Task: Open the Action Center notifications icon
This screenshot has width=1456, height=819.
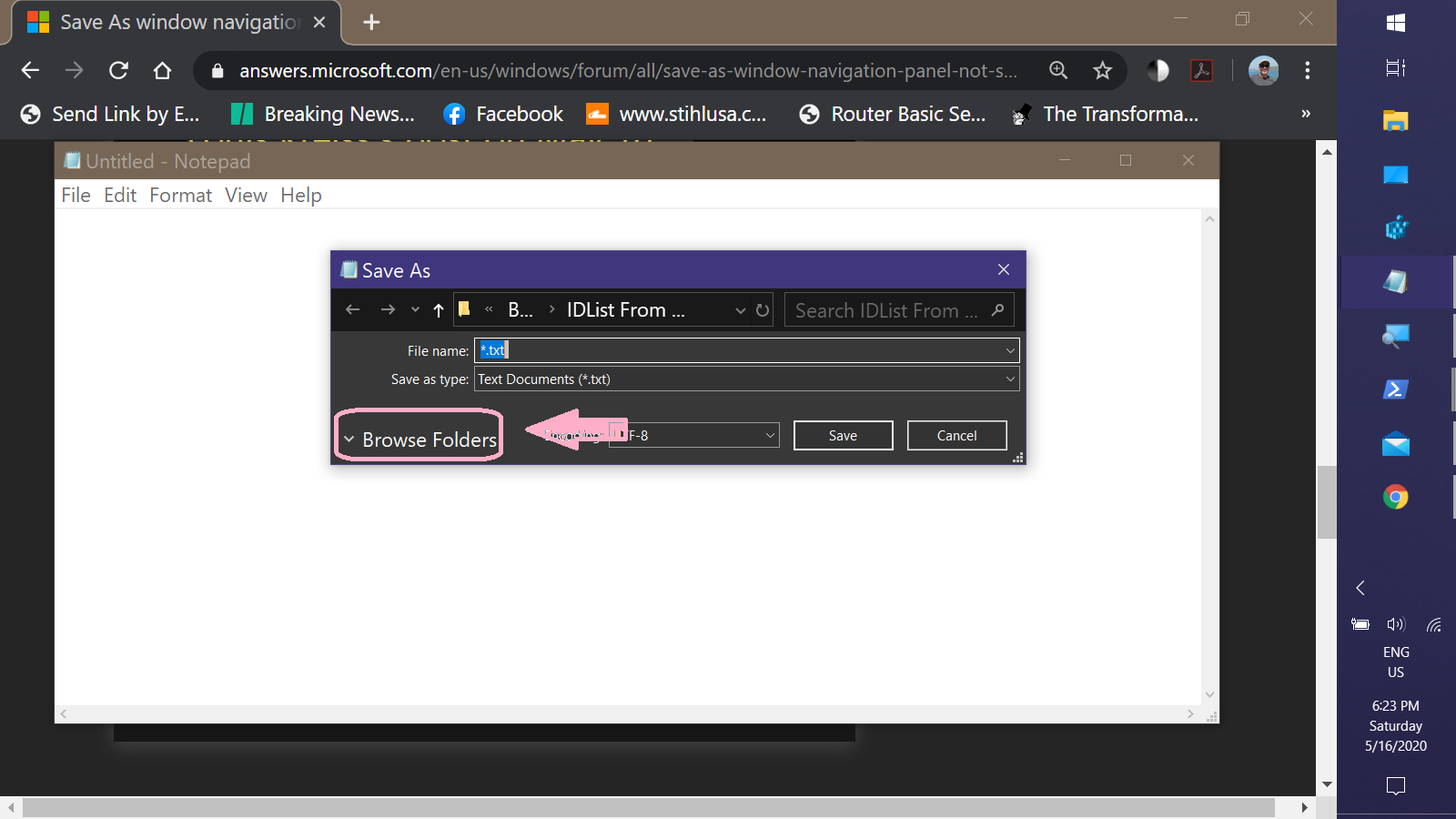Action: click(x=1396, y=785)
